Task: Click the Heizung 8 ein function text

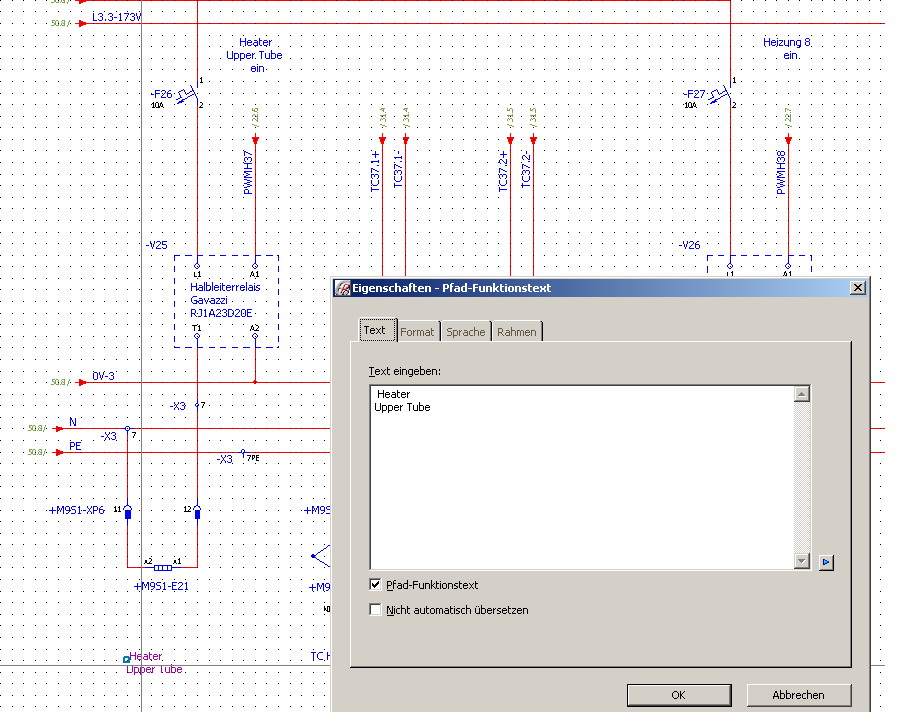Action: click(787, 49)
